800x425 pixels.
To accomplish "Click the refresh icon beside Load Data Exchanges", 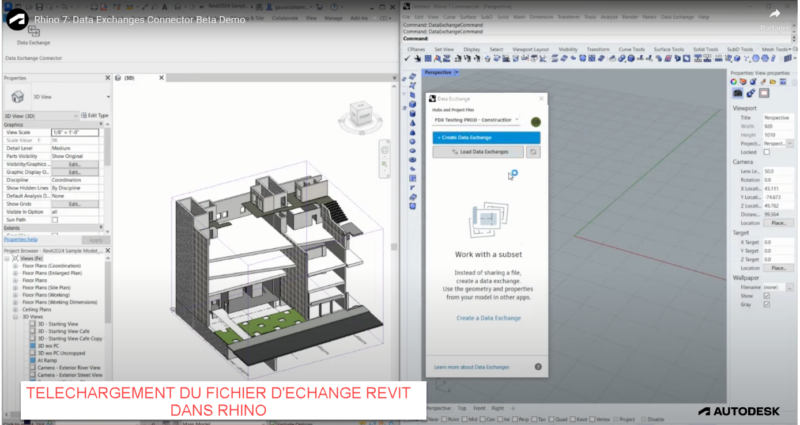I will tap(534, 152).
